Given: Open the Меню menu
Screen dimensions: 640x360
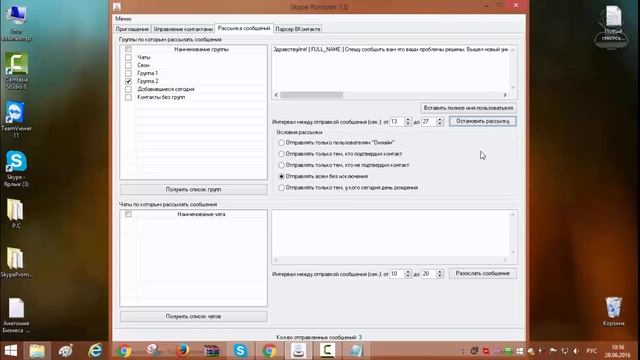Looking at the screenshot, I should tap(123, 19).
